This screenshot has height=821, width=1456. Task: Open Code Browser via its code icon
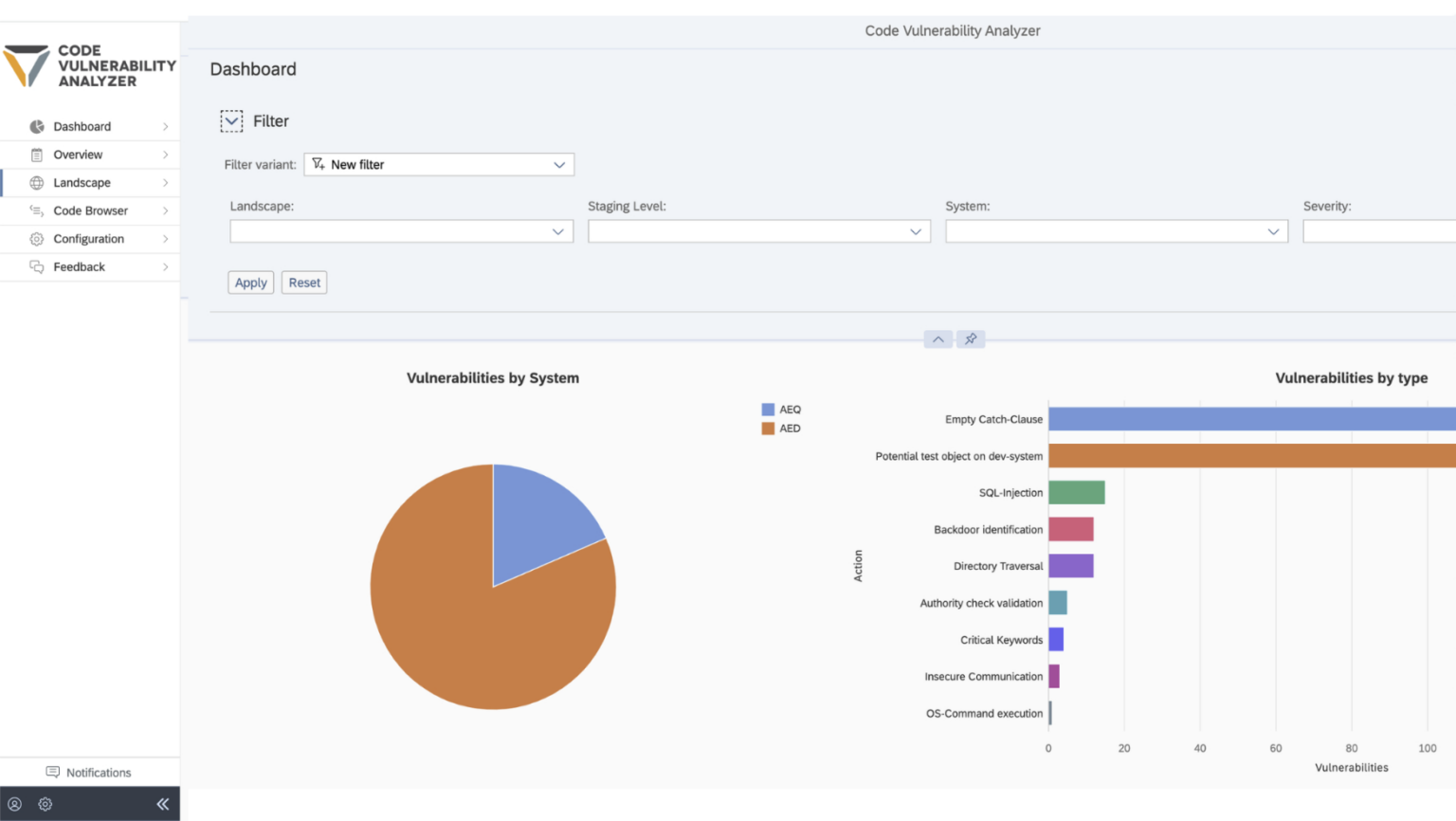coord(36,210)
